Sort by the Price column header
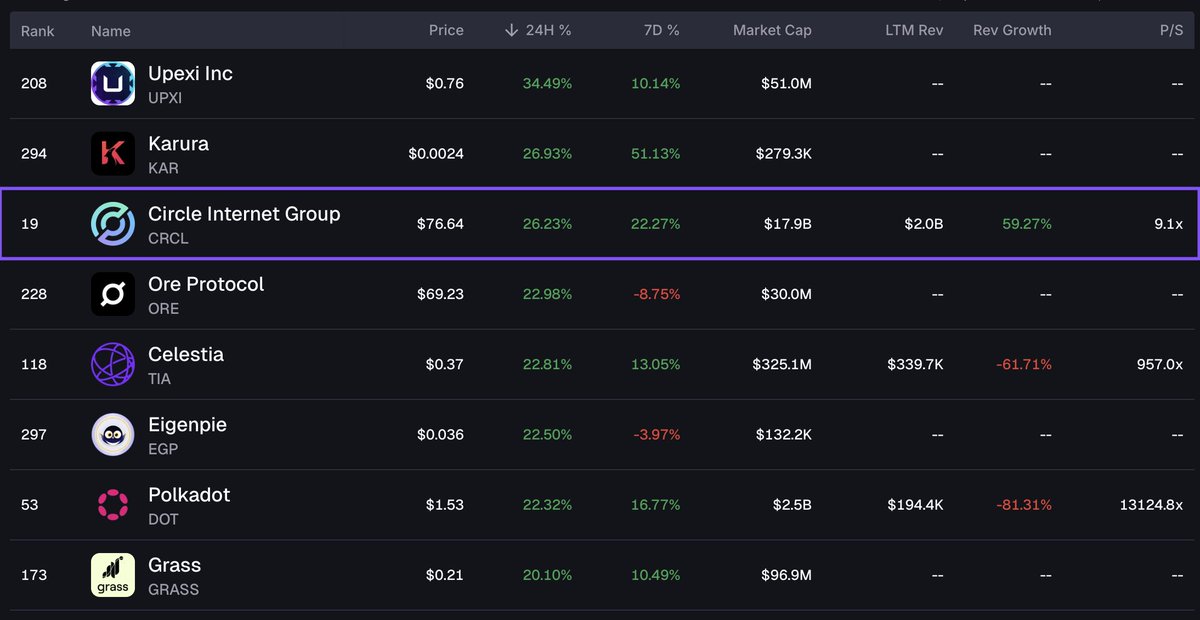The height and width of the screenshot is (620, 1200). [x=446, y=31]
